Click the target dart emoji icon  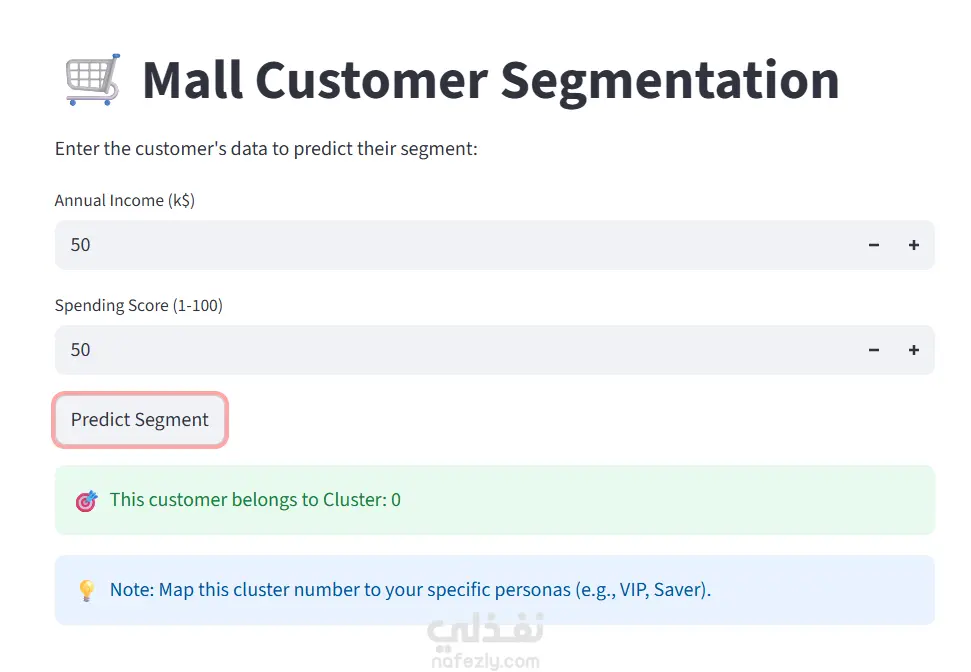(x=87, y=500)
